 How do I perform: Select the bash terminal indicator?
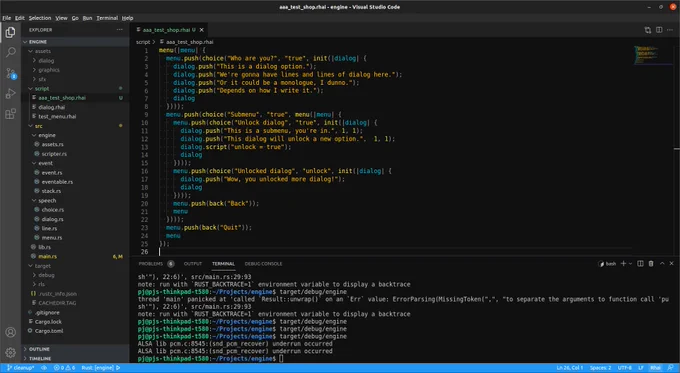point(607,263)
